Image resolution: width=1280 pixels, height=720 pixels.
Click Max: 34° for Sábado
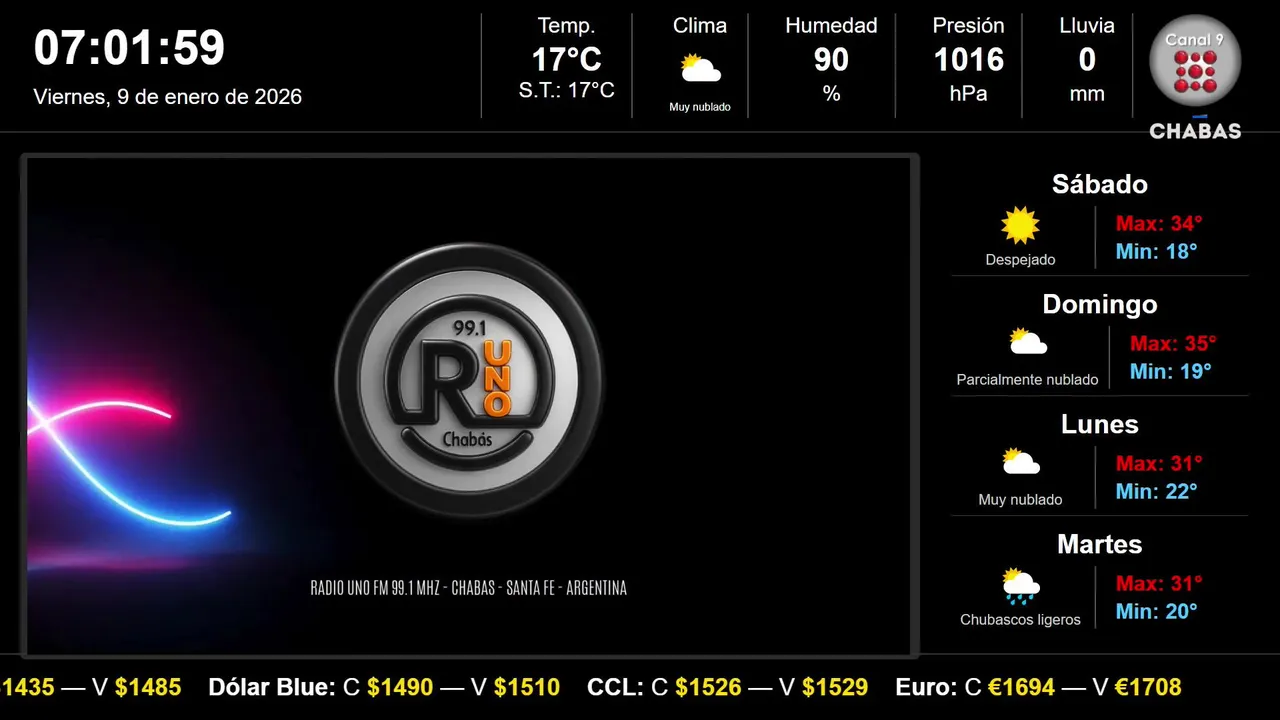pyautogui.click(x=1159, y=223)
